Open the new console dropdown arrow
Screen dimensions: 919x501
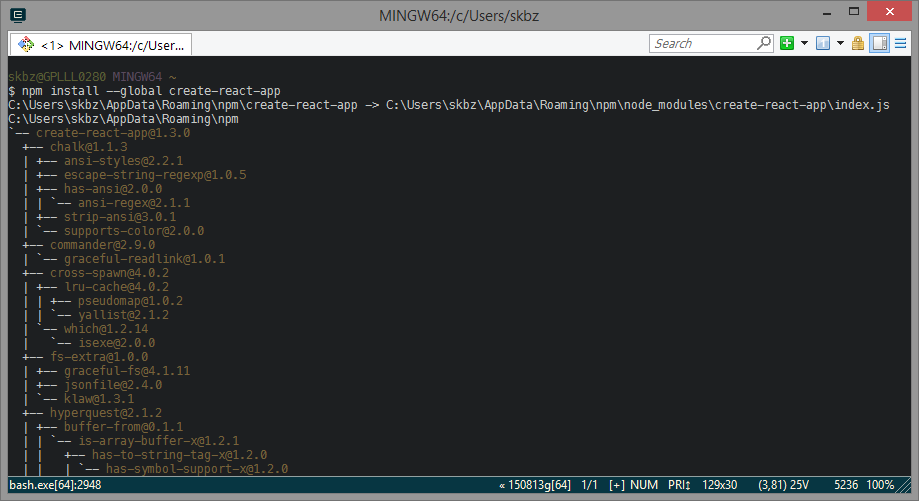pos(804,43)
